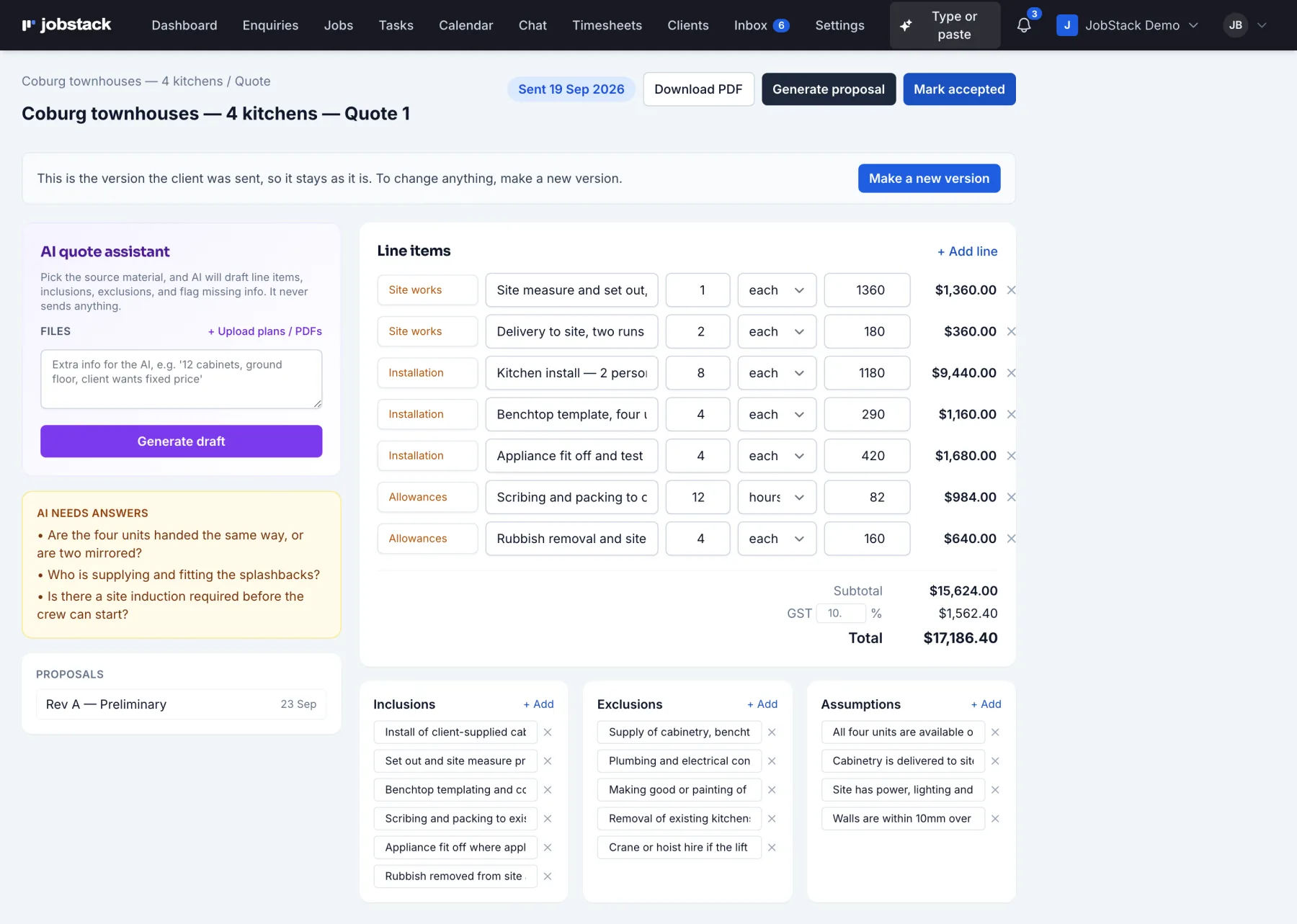Click the Kitchen install quantity field

pyautogui.click(x=697, y=373)
